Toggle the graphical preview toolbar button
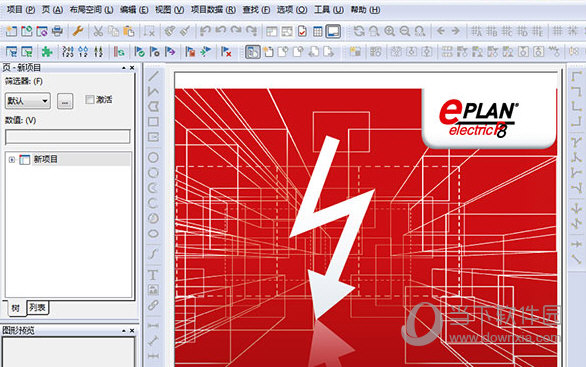The height and width of the screenshot is (367, 586). tap(333, 31)
